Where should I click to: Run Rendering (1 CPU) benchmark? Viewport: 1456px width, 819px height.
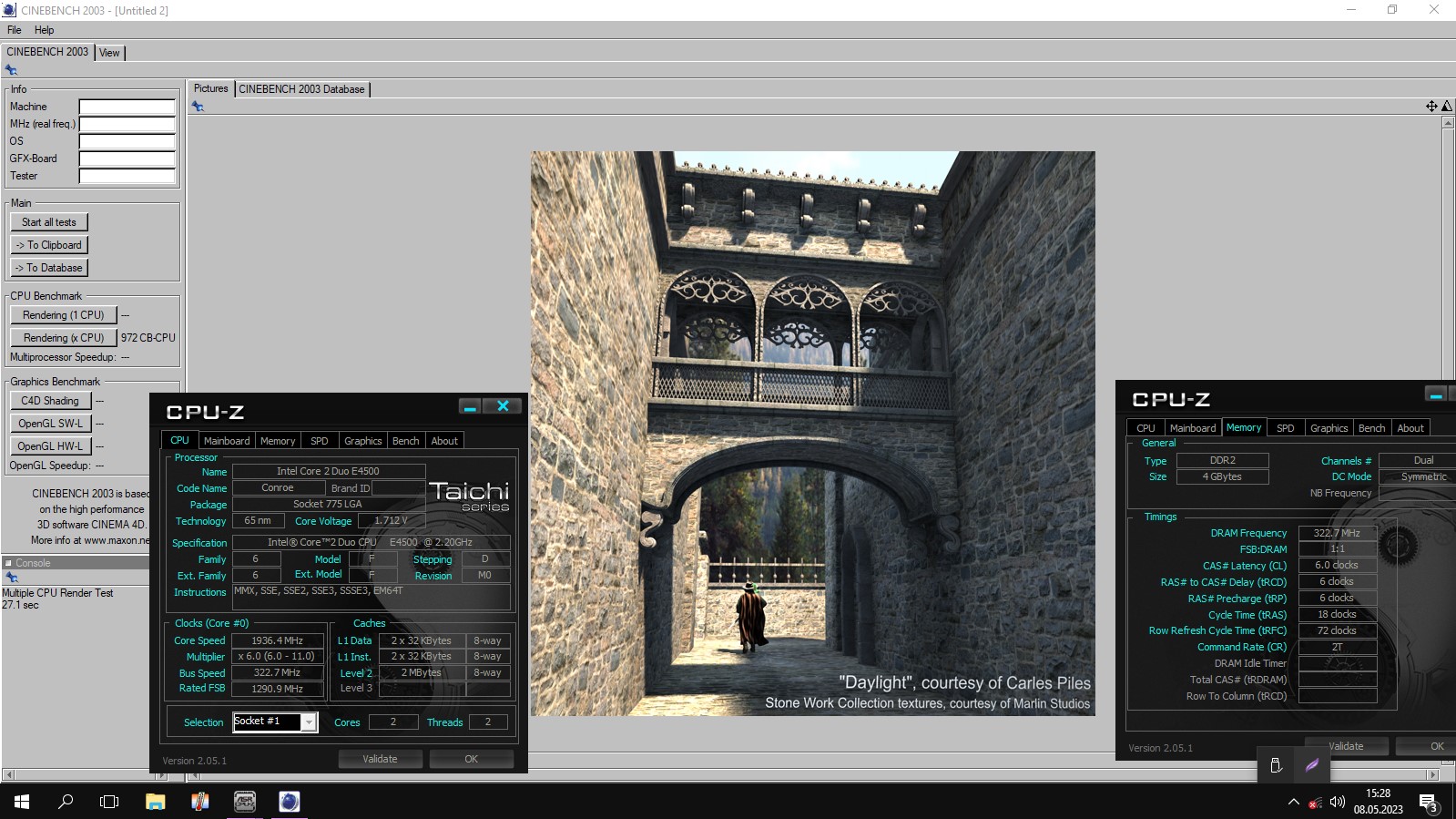click(64, 315)
